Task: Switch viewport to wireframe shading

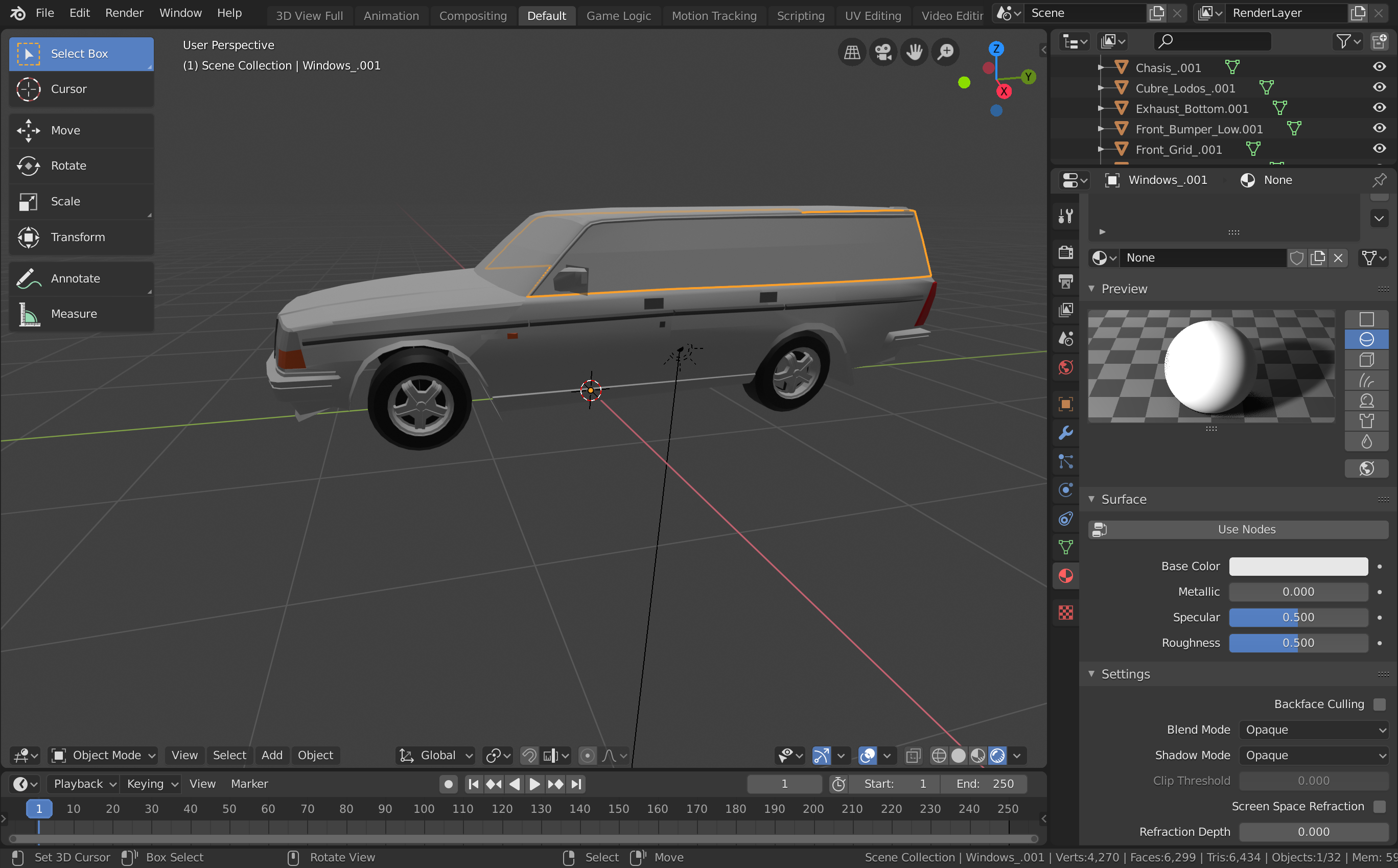Action: point(939,756)
